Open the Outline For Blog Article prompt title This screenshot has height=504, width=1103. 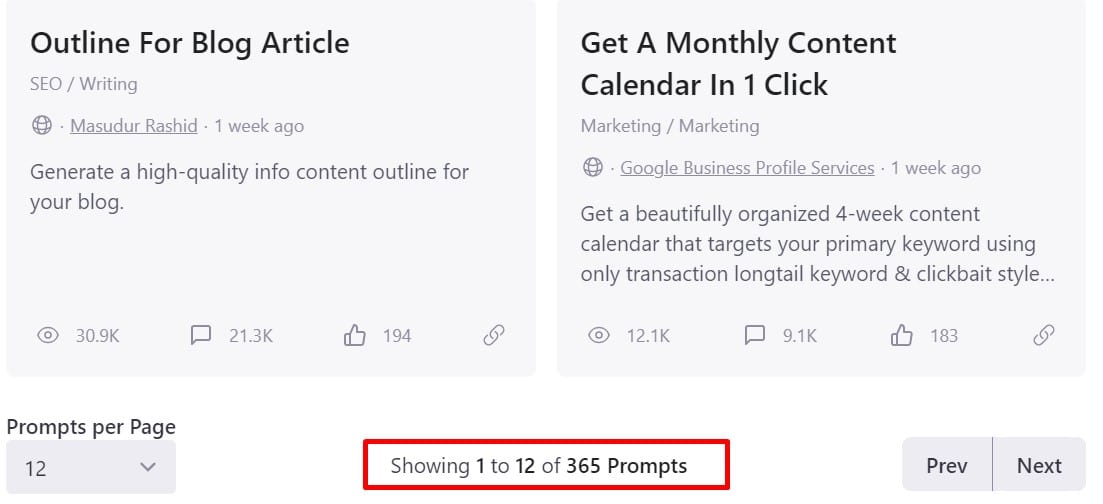[190, 43]
